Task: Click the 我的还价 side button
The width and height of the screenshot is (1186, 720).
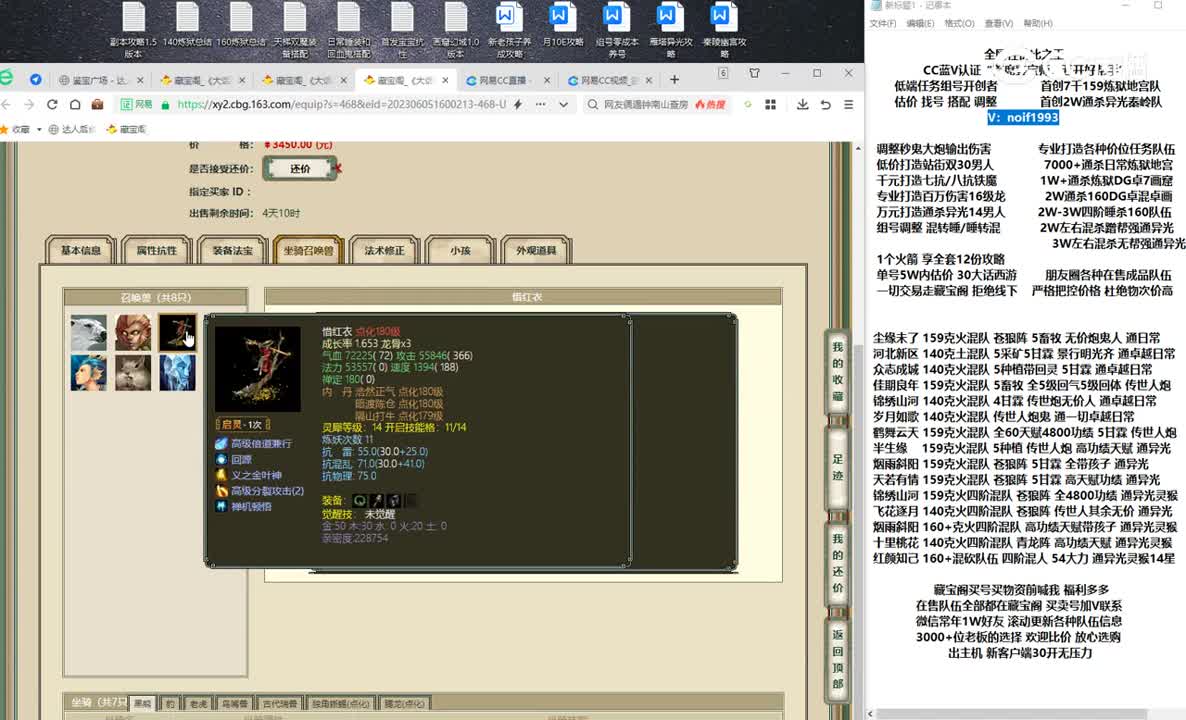Action: tap(837, 563)
